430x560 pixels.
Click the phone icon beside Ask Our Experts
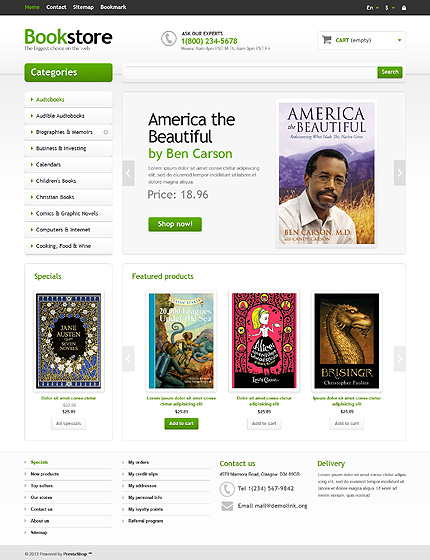169,39
